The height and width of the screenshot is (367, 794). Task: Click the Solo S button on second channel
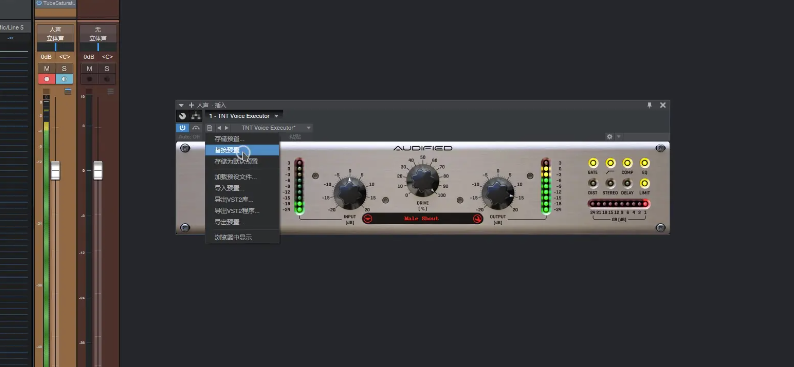[107, 68]
